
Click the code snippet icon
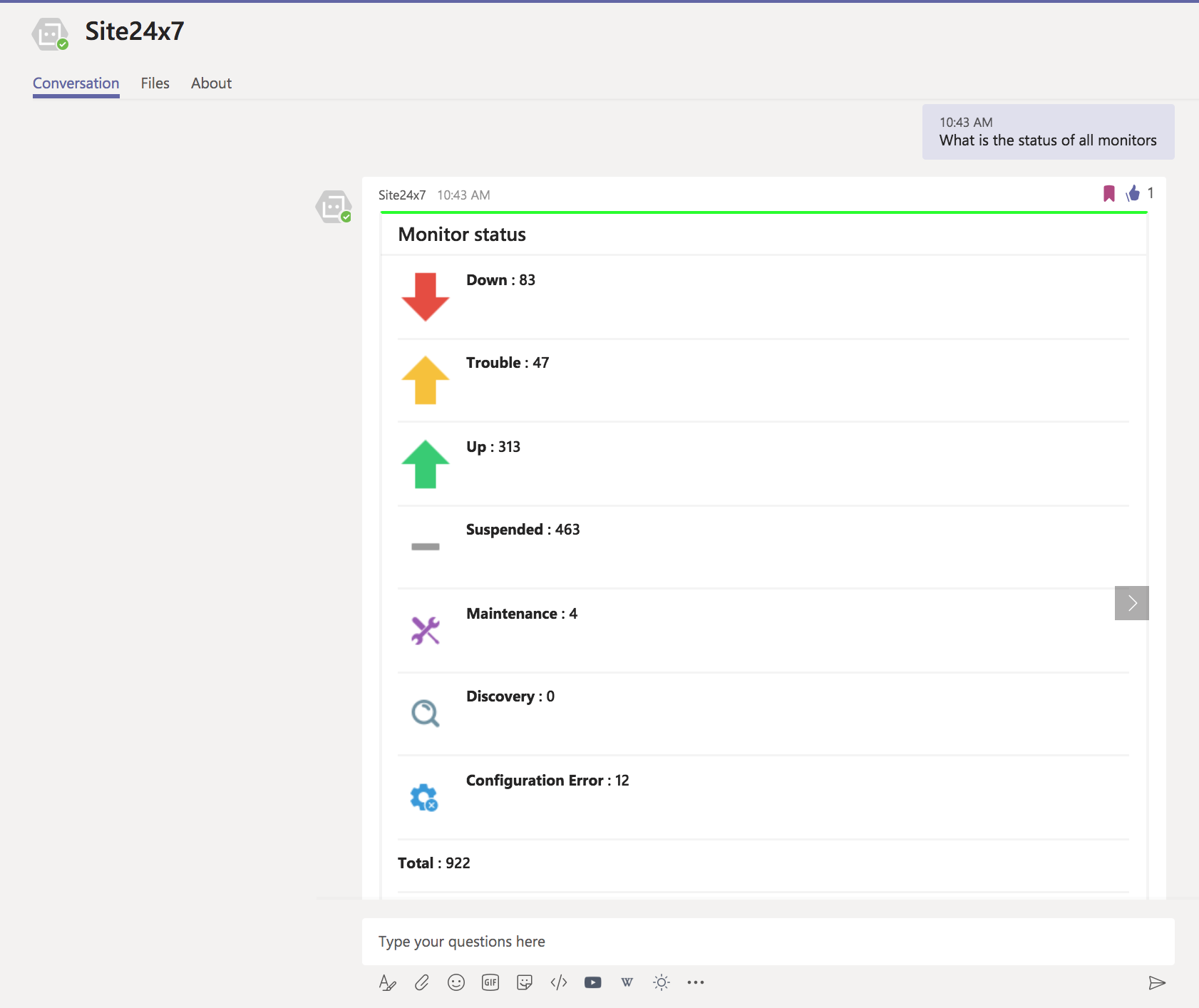(x=559, y=983)
